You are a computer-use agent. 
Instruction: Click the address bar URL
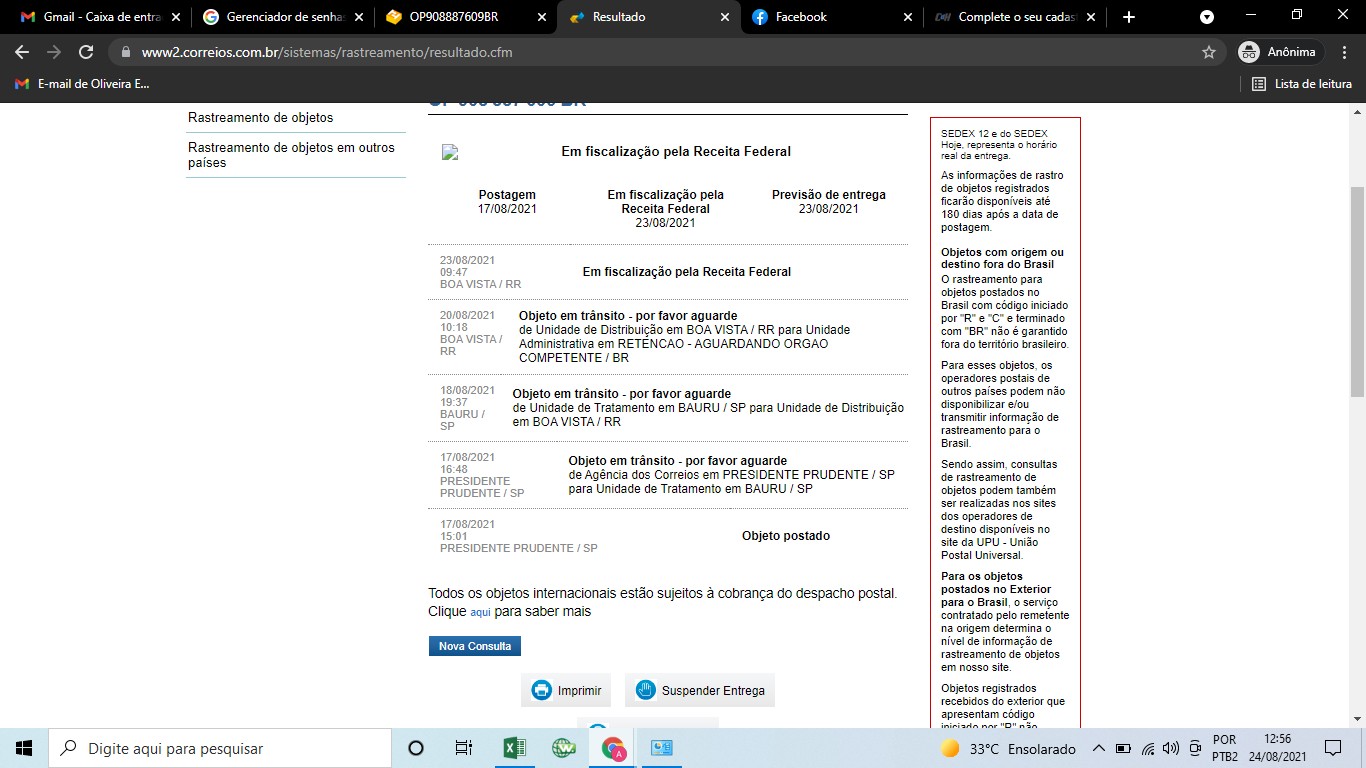click(327, 52)
